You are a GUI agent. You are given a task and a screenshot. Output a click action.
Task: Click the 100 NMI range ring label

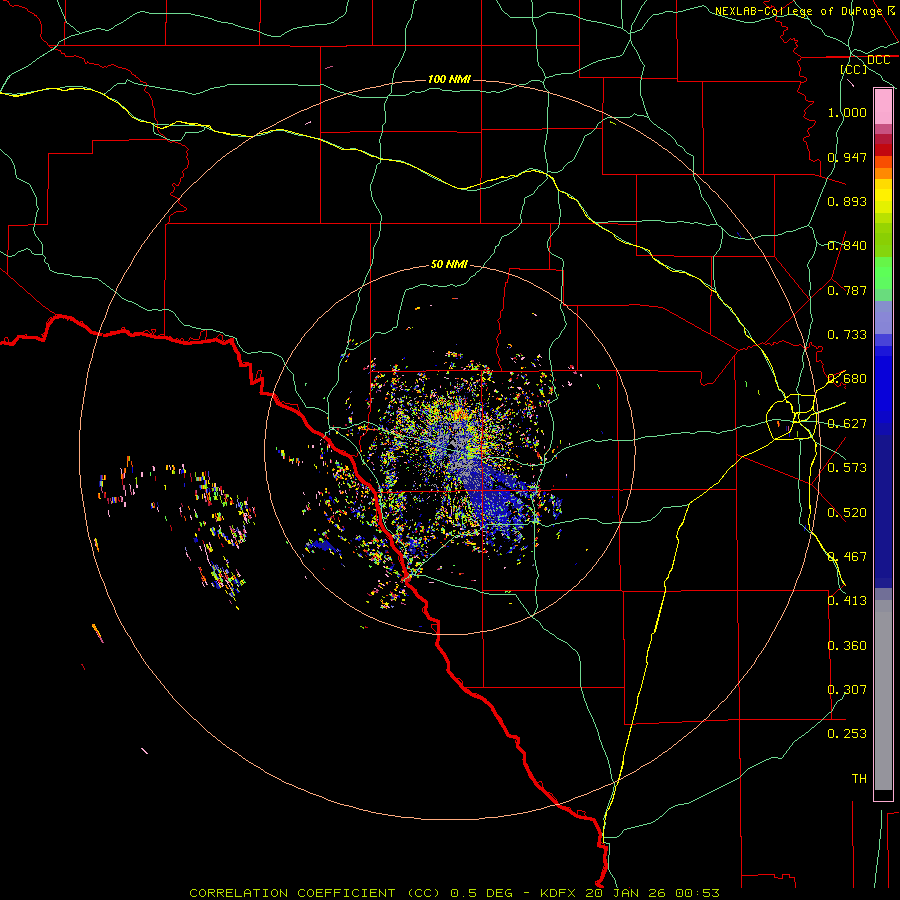coord(449,79)
